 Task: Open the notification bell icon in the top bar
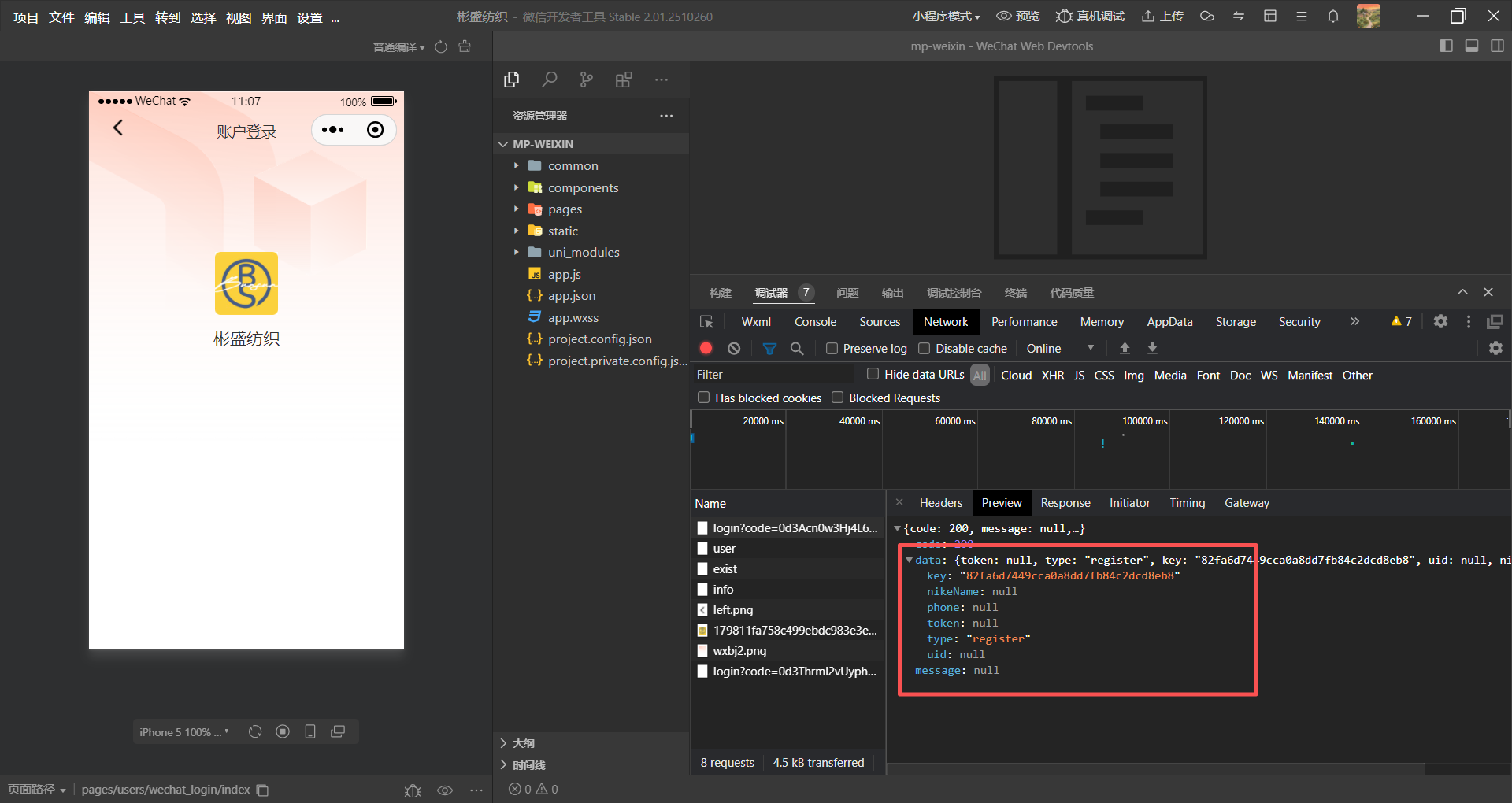tap(1332, 17)
